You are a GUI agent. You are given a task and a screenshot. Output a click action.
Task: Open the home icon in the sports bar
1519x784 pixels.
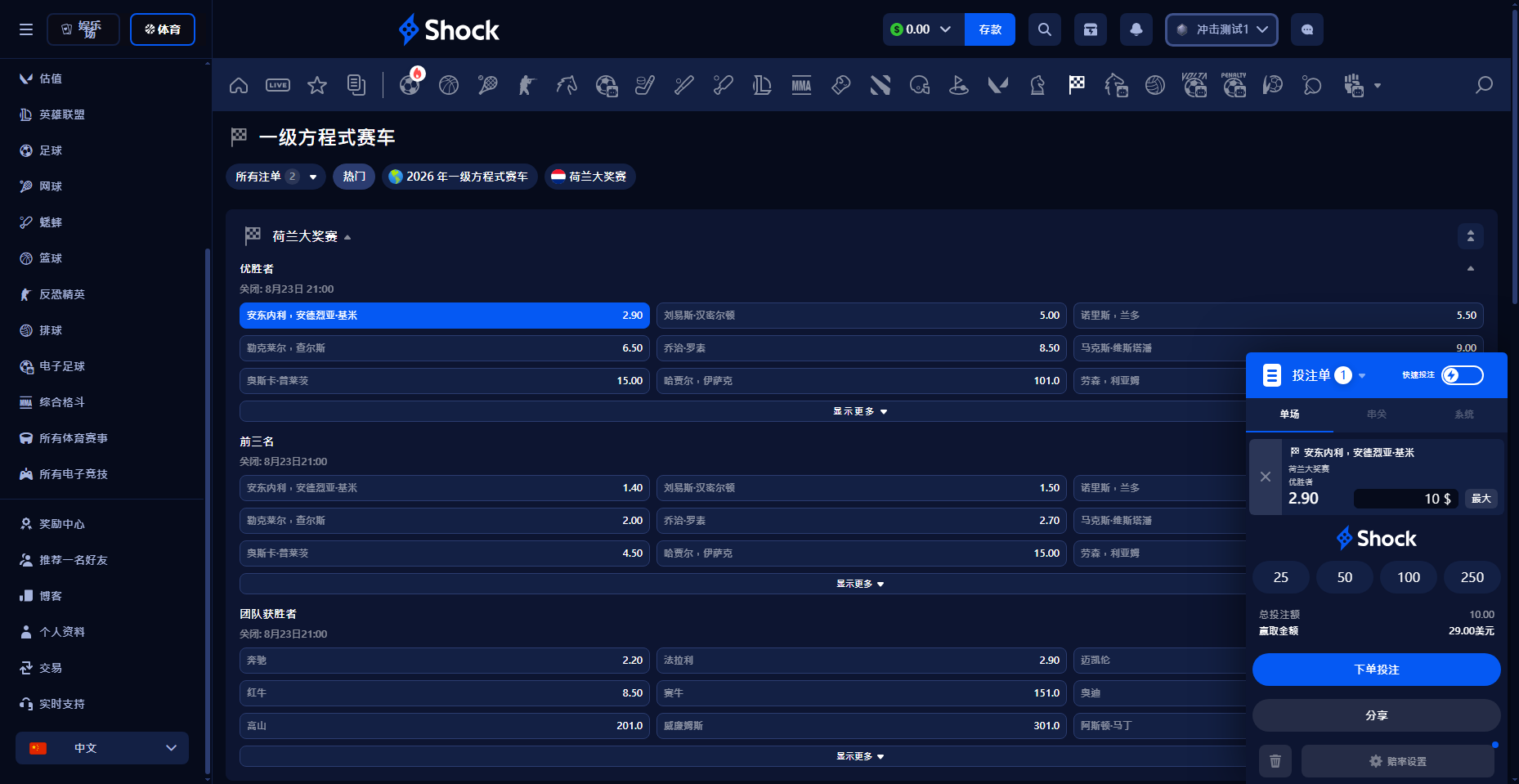pyautogui.click(x=239, y=85)
